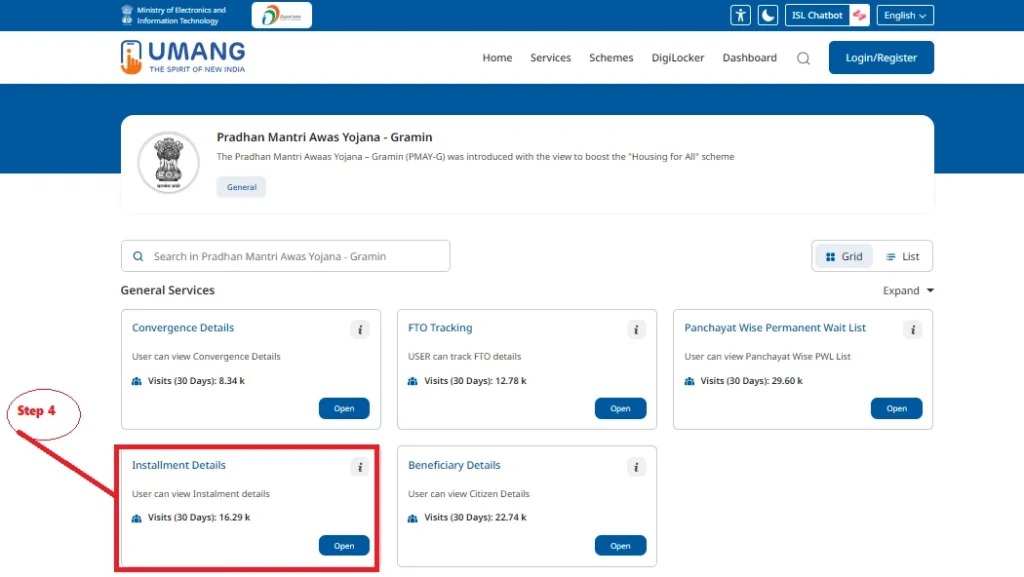
Task: Click the Login/Register button
Action: pos(881,58)
